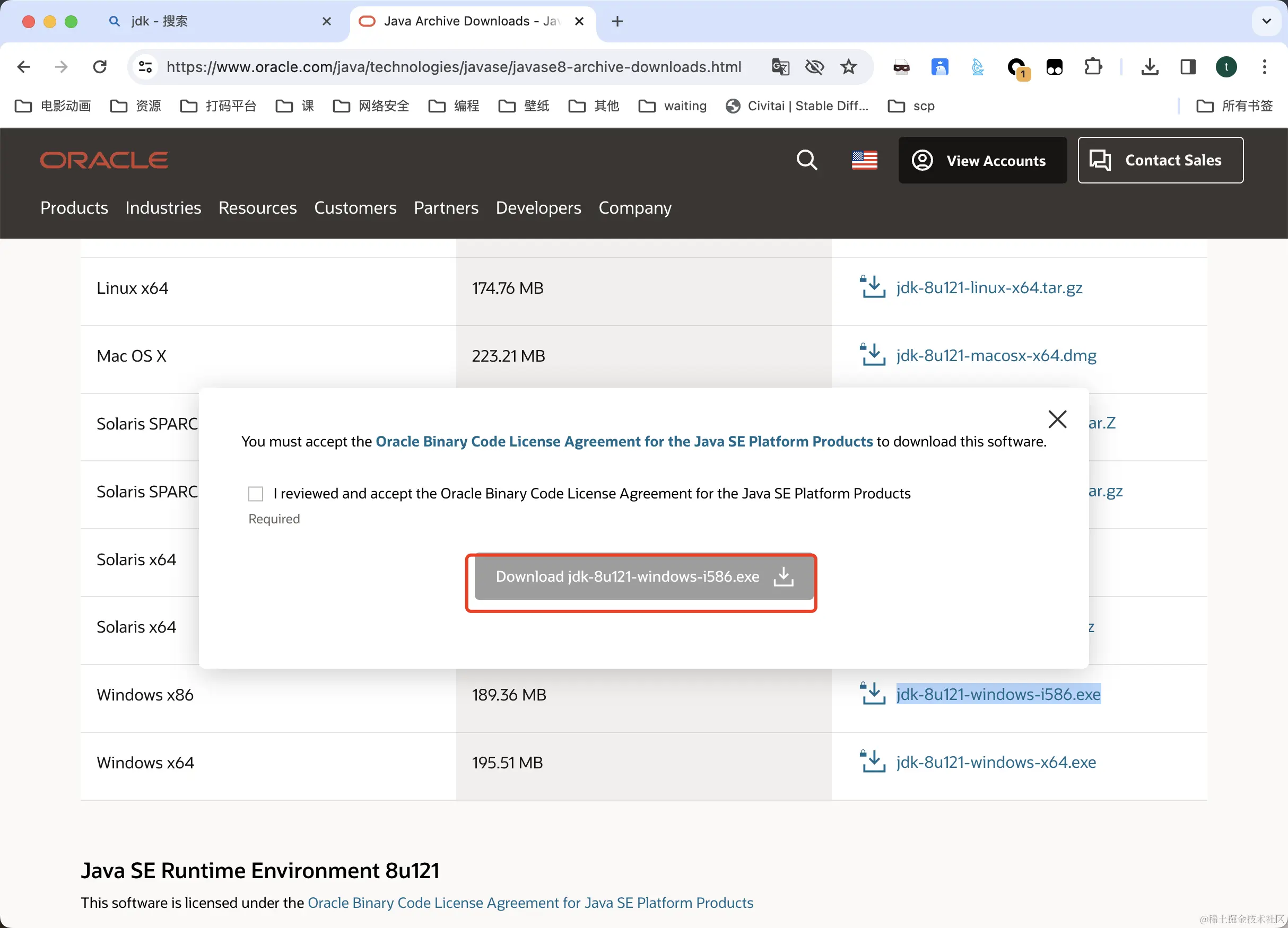1288x928 pixels.
Task: Click the Google Translate icon in address bar
Action: tap(780, 67)
